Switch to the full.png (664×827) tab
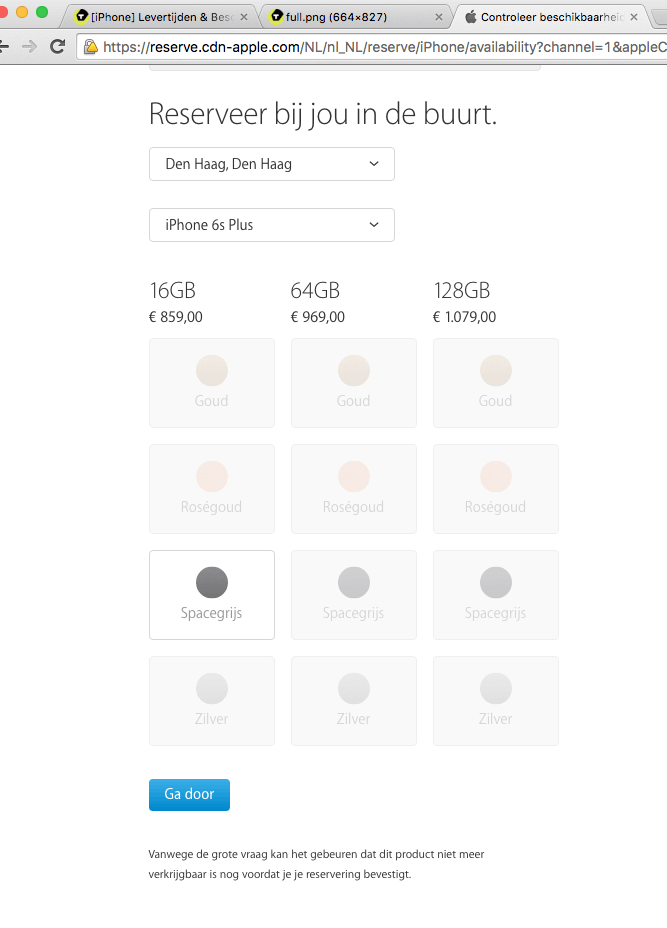This screenshot has width=667, height=928. tap(355, 17)
